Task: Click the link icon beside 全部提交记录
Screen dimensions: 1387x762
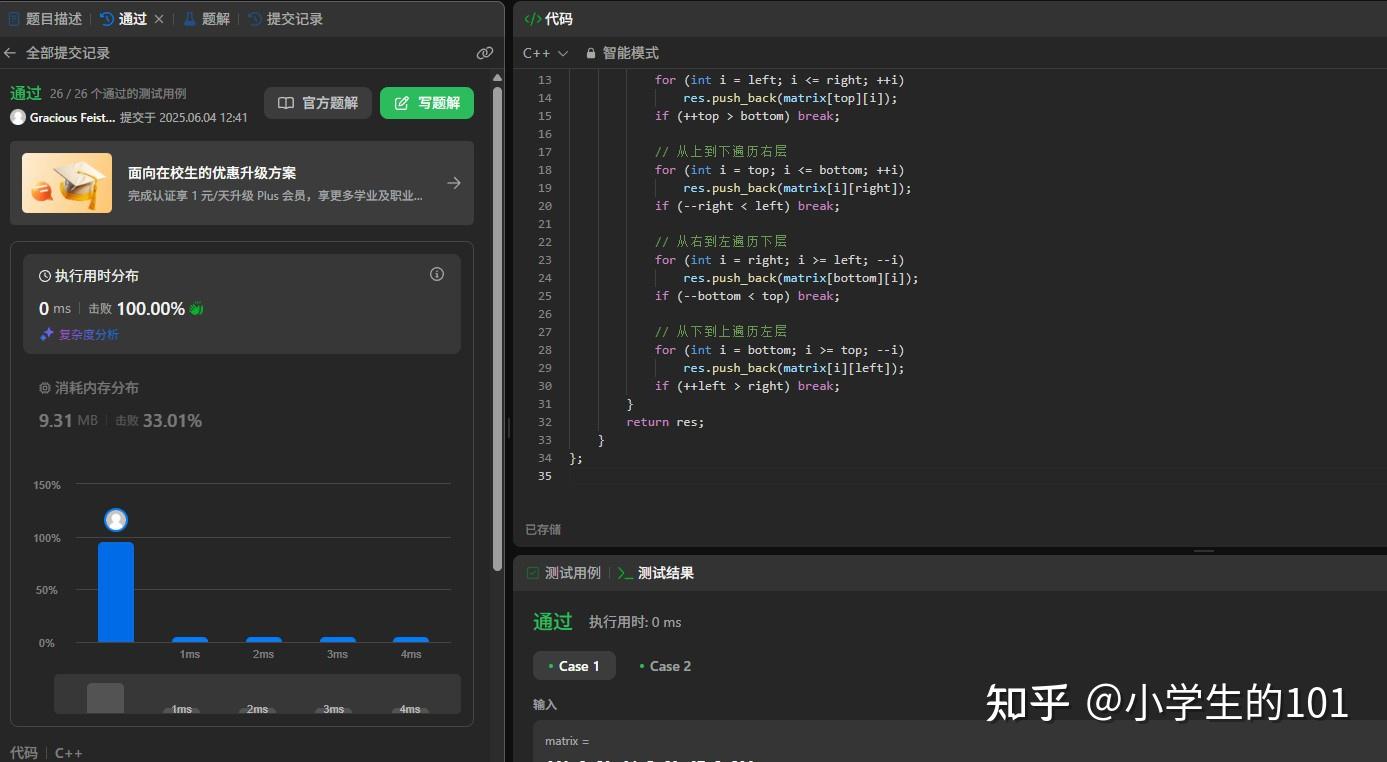Action: pos(484,53)
